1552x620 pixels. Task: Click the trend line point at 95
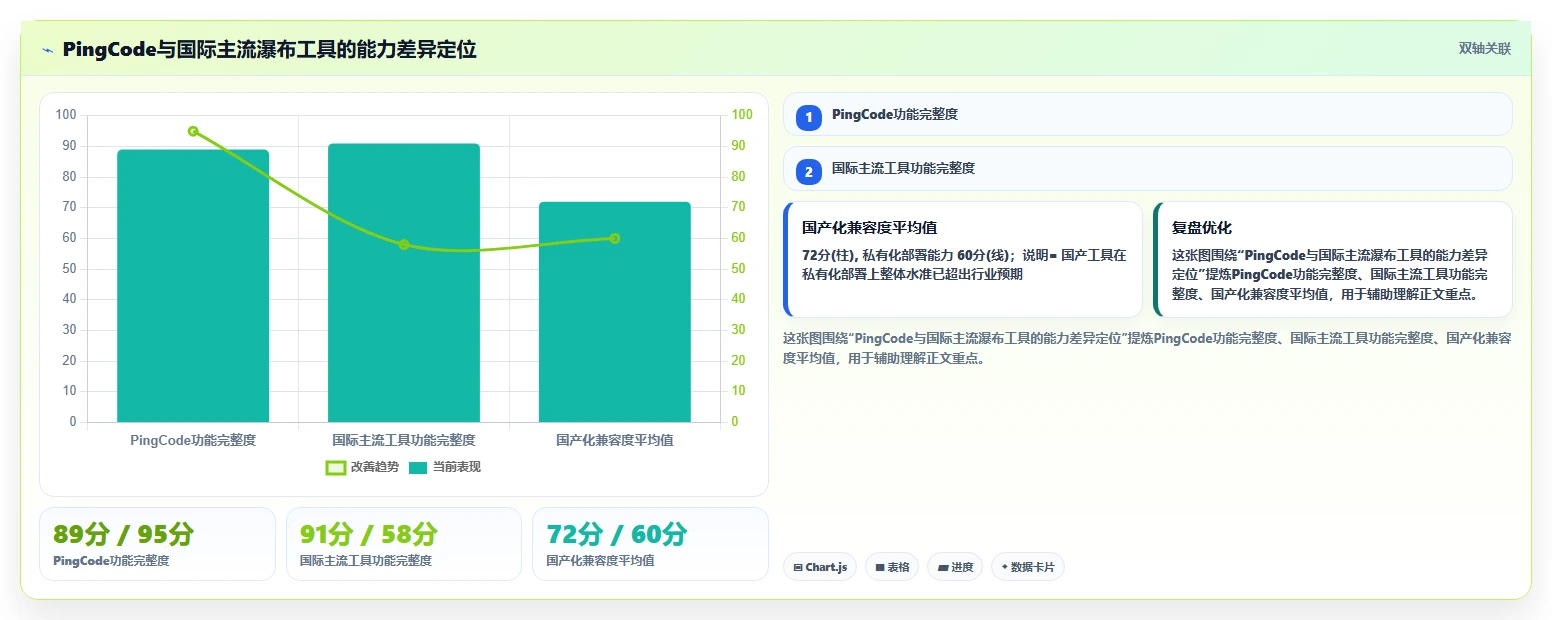point(193,131)
